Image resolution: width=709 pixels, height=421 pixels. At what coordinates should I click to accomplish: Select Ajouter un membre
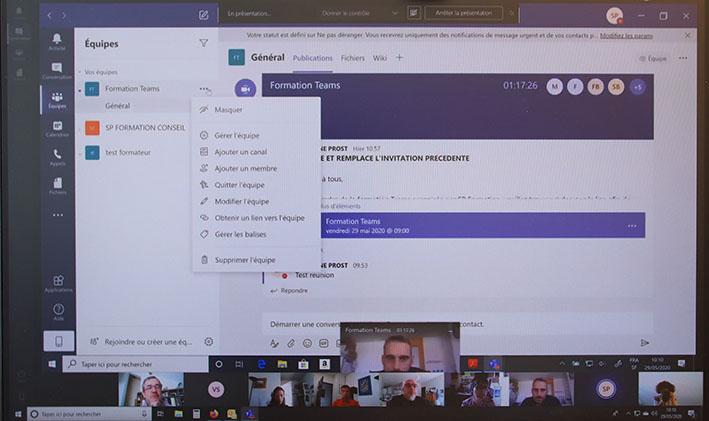pyautogui.click(x=256, y=168)
